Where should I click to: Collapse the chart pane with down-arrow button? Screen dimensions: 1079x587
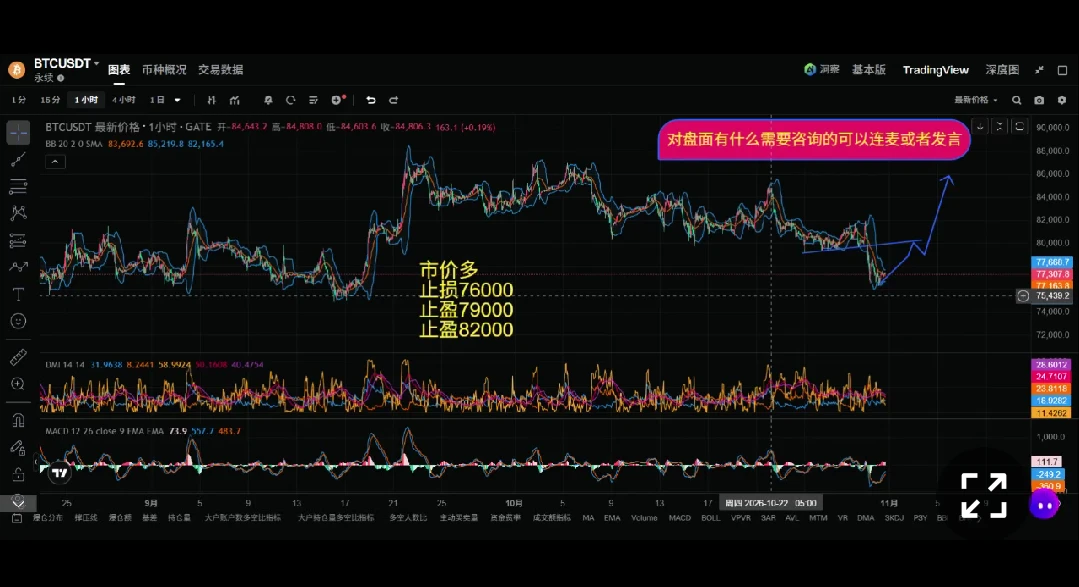pos(980,127)
